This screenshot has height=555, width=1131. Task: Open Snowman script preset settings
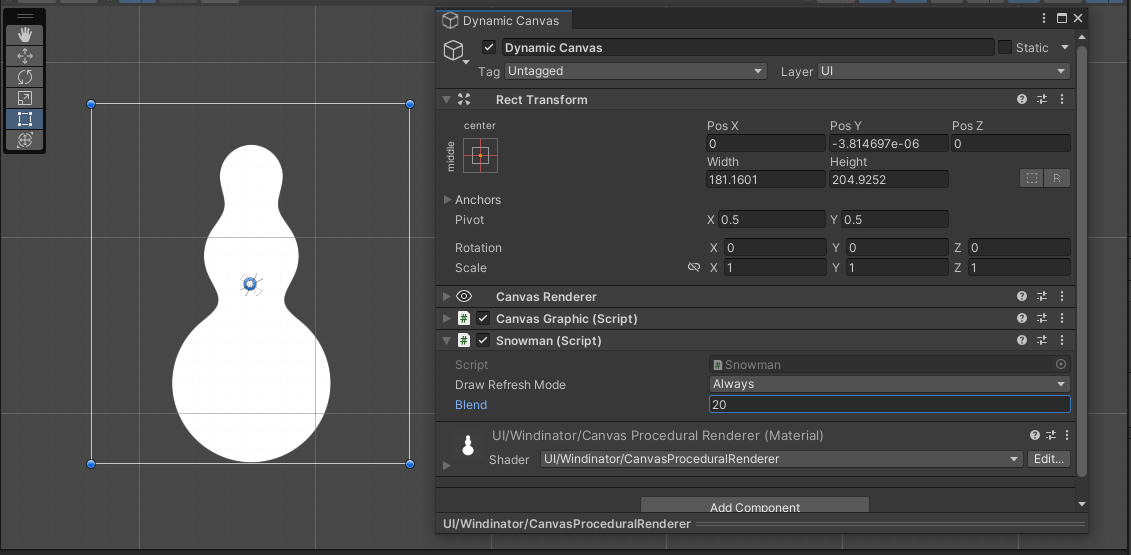point(1042,340)
